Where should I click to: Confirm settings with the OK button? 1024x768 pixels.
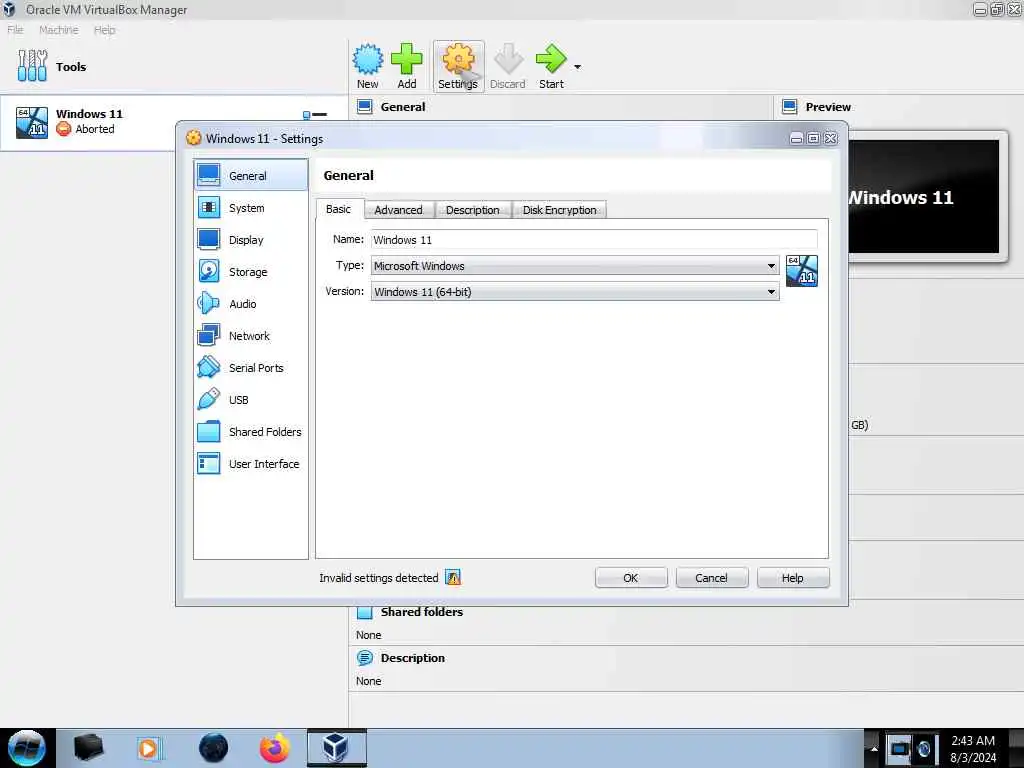631,578
